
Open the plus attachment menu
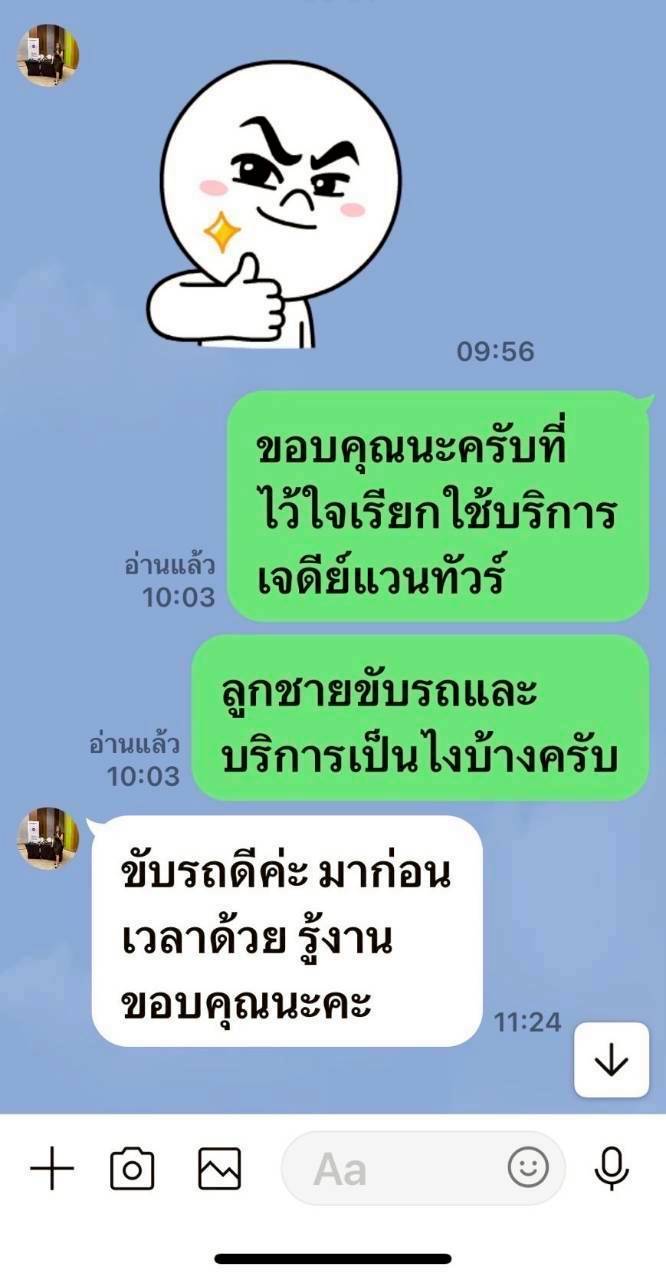[52, 1168]
